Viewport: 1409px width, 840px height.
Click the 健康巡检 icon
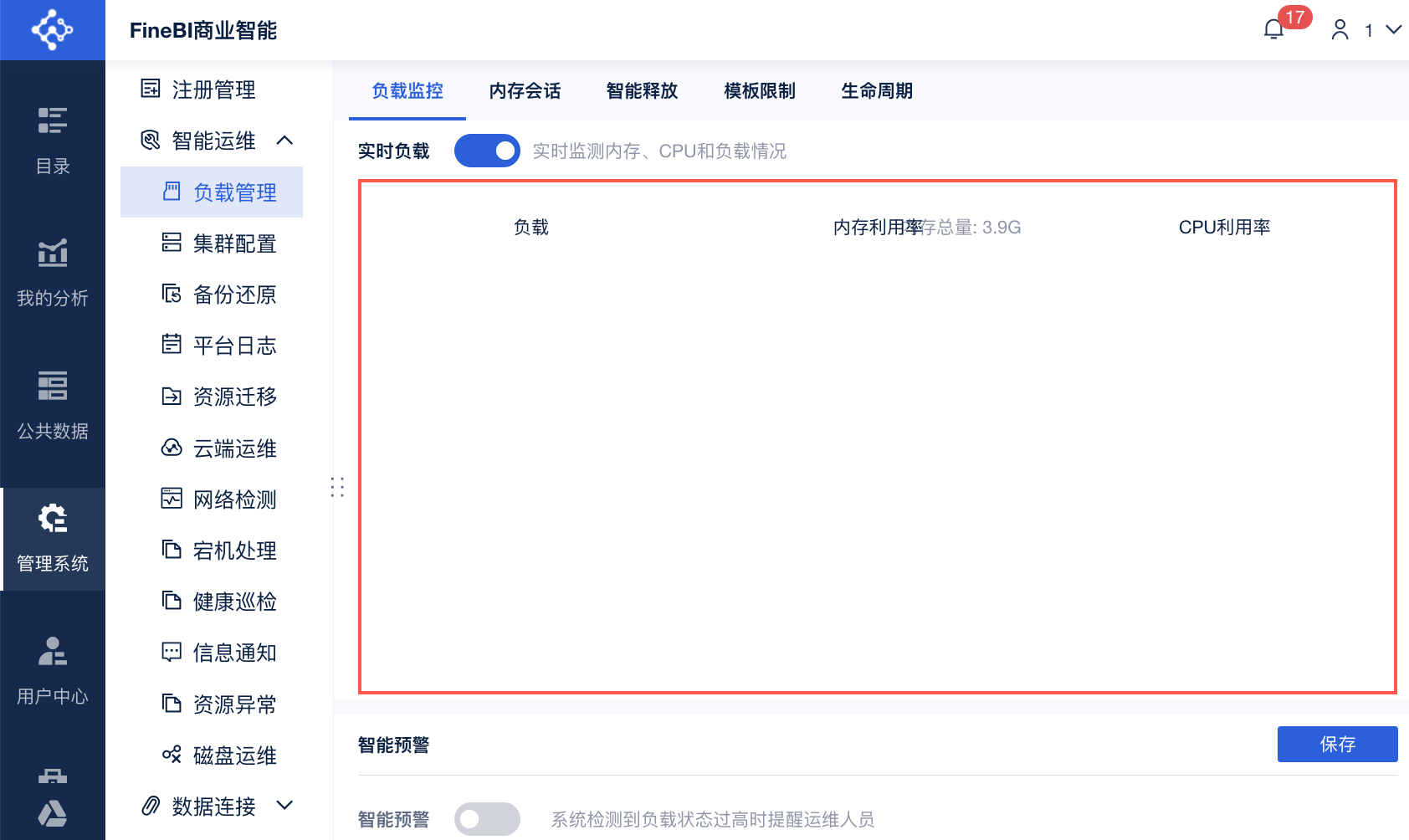172,601
